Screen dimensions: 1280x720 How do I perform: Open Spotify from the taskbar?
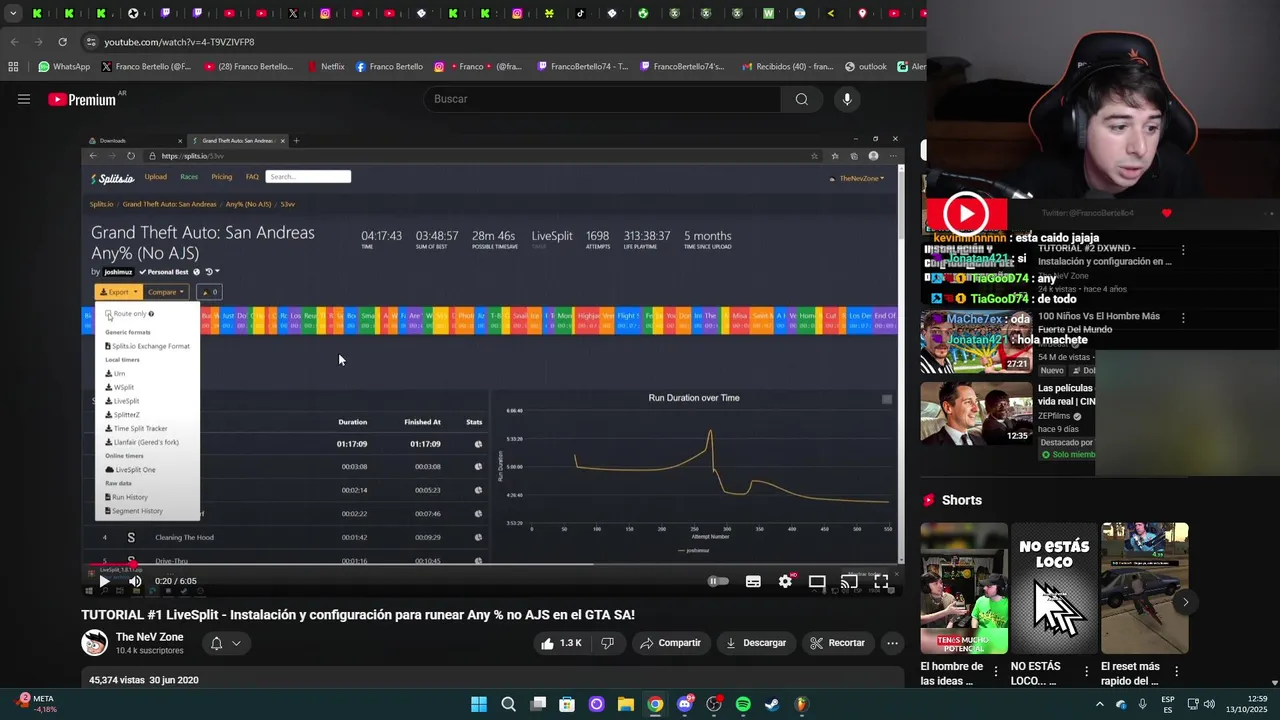pos(743,704)
